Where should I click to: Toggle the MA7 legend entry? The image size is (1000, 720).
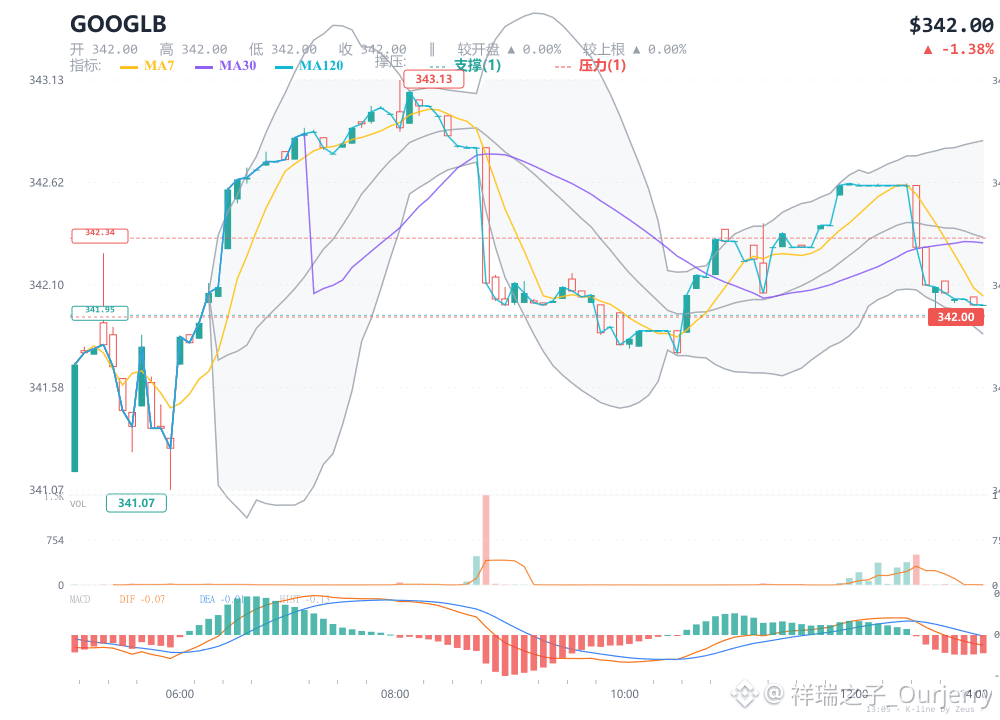(x=147, y=66)
